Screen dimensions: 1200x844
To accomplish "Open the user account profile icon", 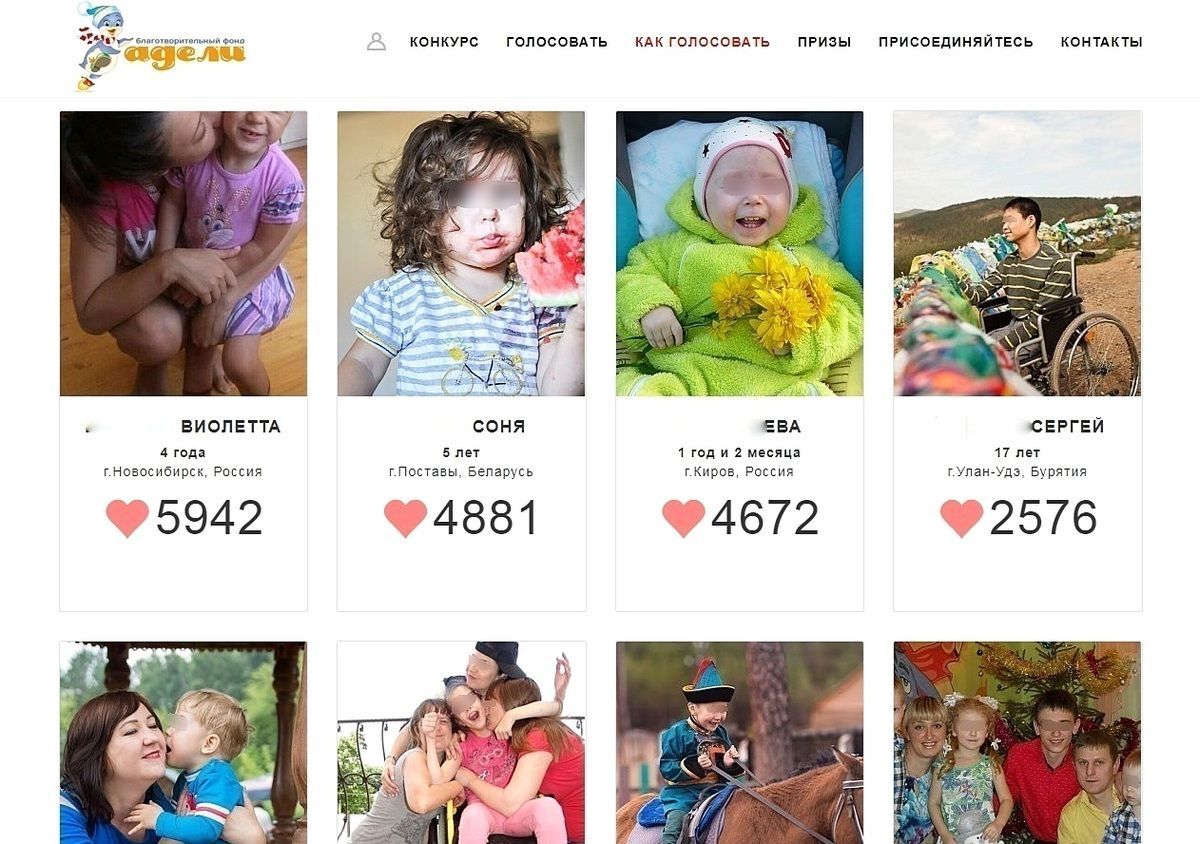I will click(376, 42).
